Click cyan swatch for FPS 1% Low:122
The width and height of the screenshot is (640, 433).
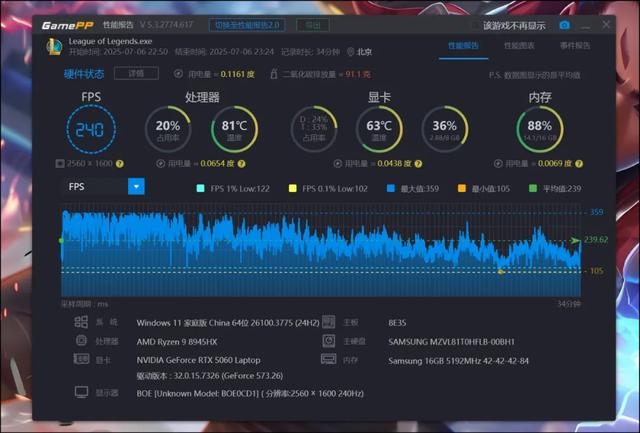[x=200, y=188]
